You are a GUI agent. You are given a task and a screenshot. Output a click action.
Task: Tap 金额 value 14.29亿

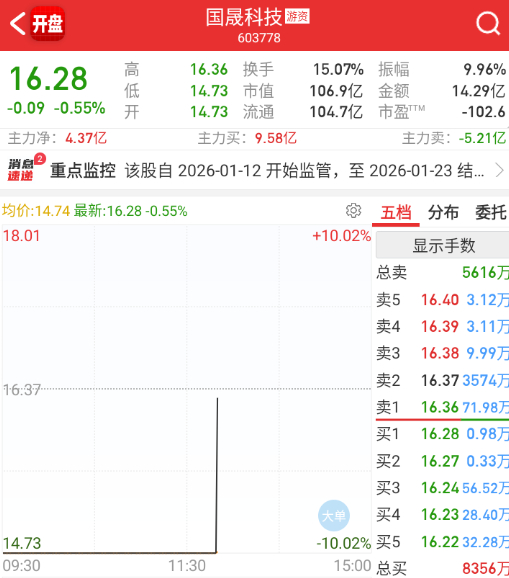pyautogui.click(x=479, y=91)
